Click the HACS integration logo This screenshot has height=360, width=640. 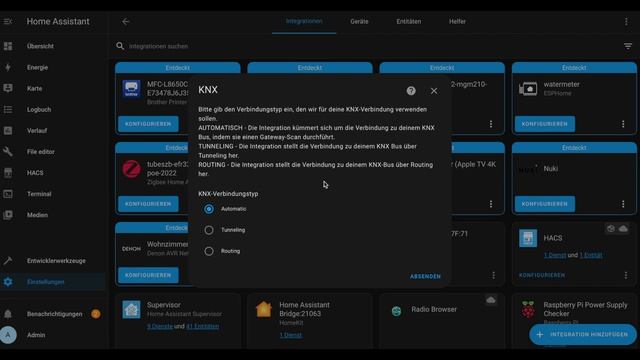528,238
